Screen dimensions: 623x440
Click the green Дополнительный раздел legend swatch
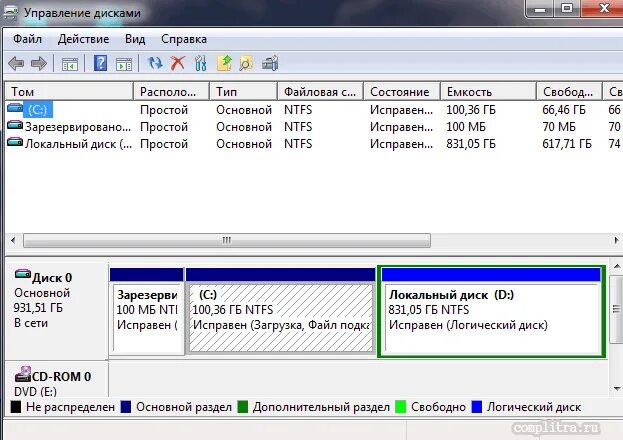[242, 407]
